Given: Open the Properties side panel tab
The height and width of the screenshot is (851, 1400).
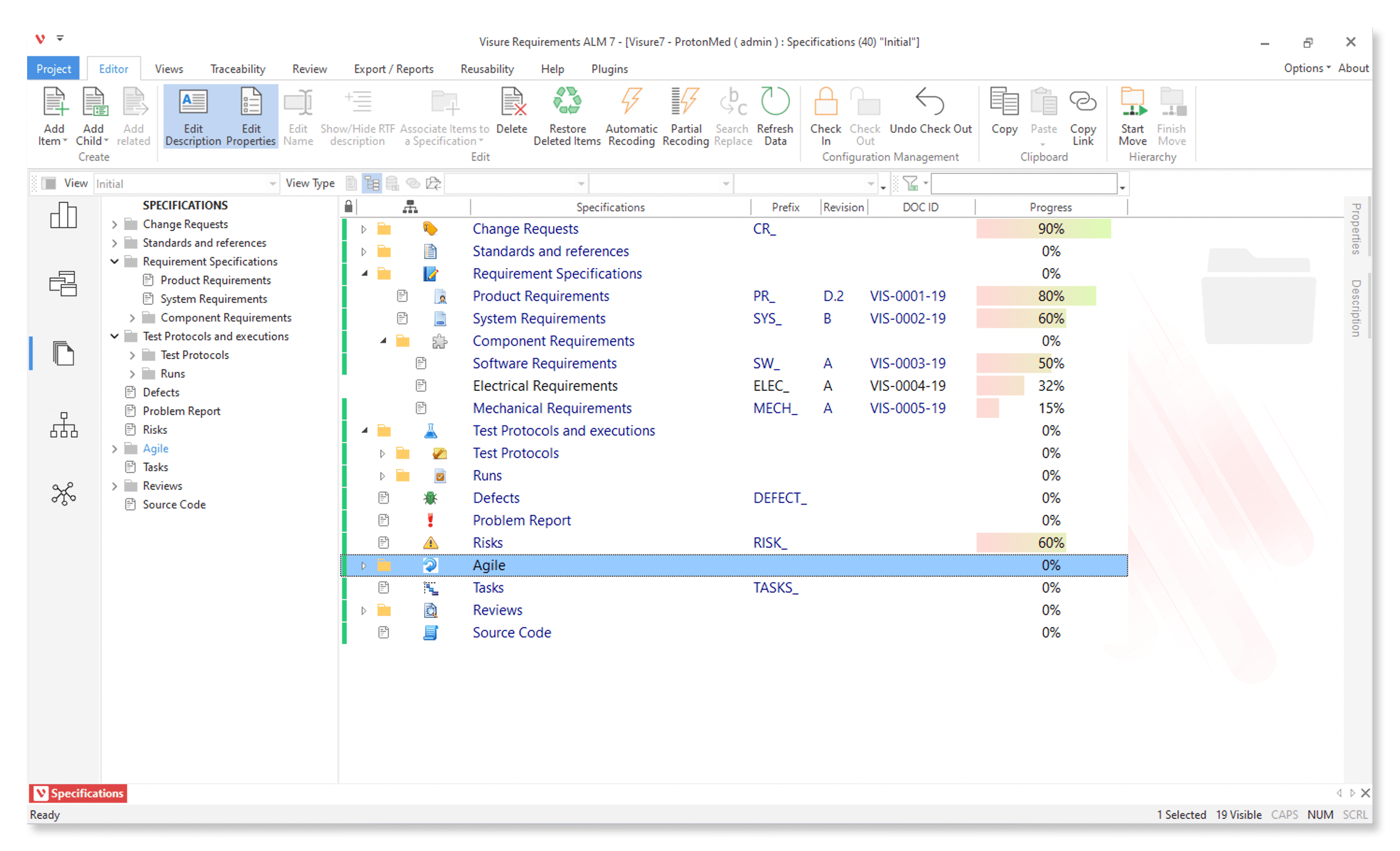Looking at the screenshot, I should [1356, 228].
